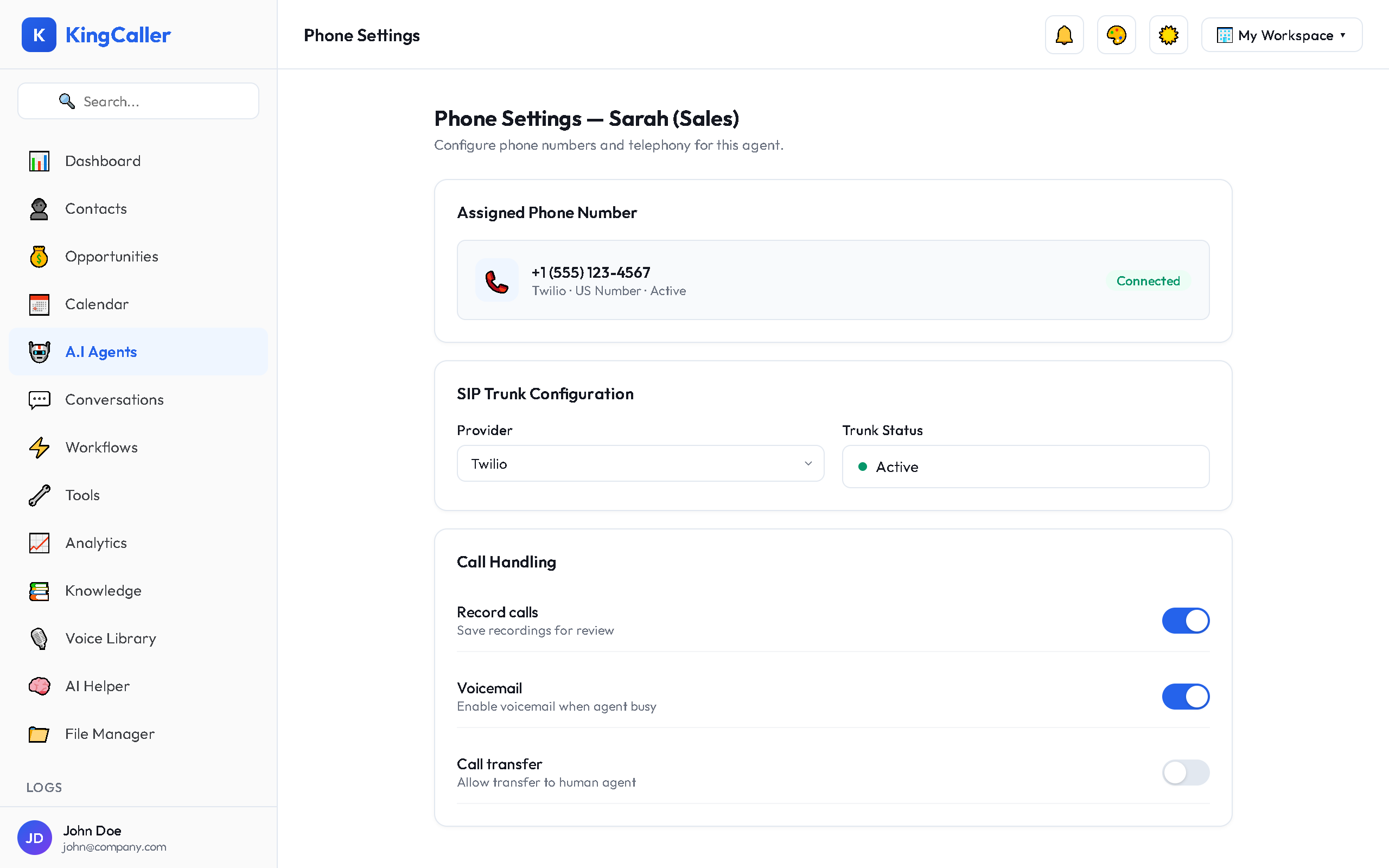Click inside the Search field
The width and height of the screenshot is (1389, 868).
138,101
